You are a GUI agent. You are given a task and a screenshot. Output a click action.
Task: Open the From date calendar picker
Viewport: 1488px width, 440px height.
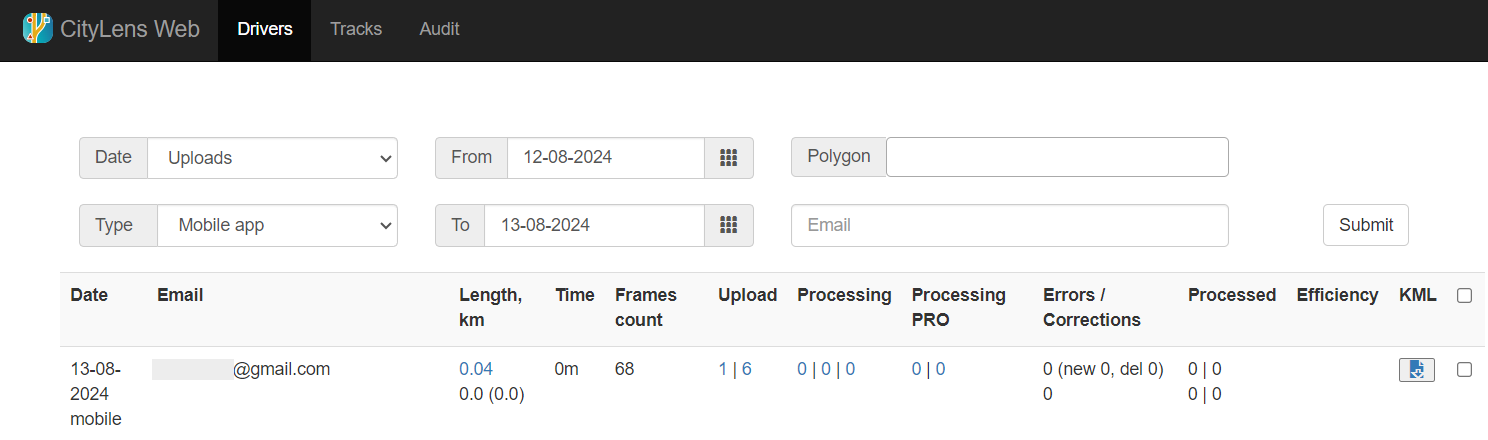(x=728, y=158)
